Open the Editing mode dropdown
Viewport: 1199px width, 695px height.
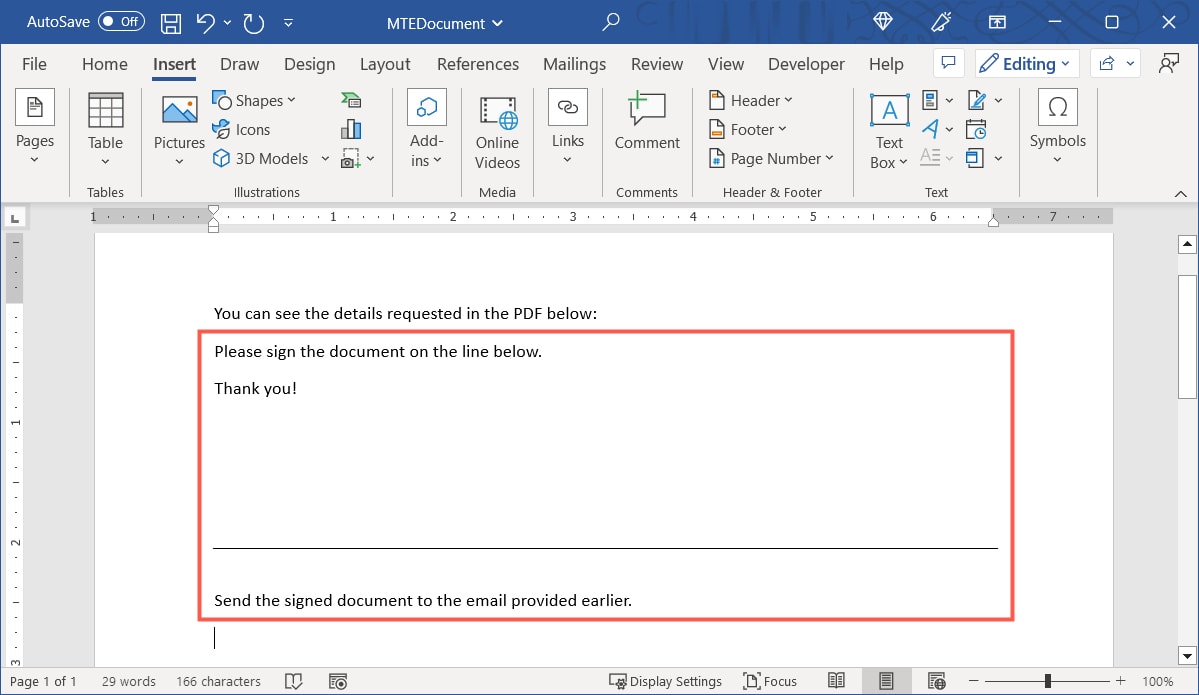point(1026,63)
